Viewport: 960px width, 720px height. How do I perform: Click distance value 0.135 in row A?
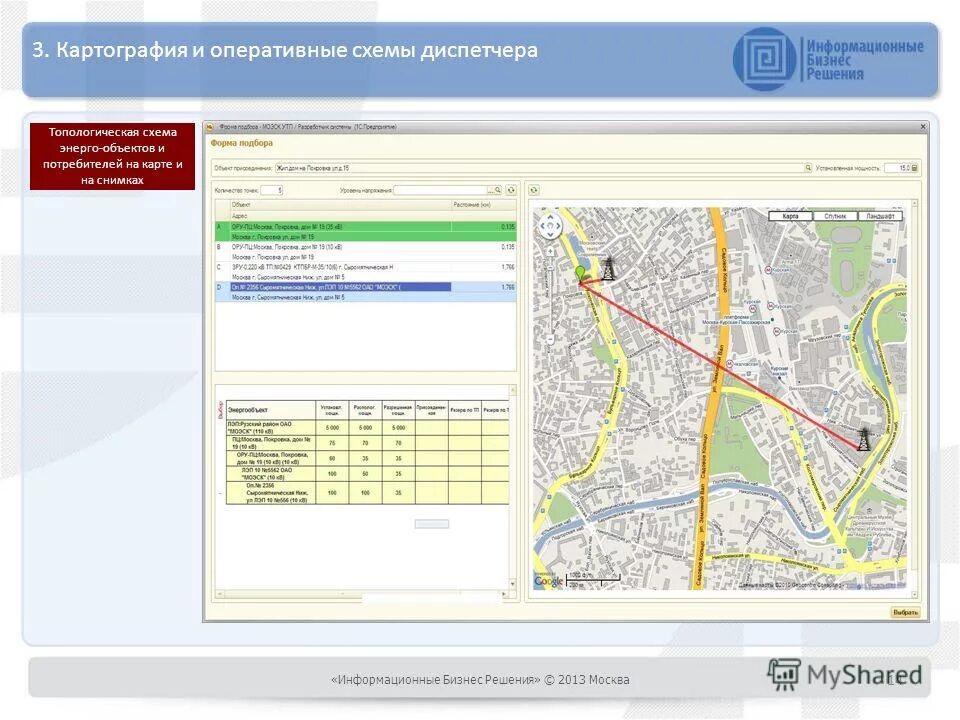(508, 227)
